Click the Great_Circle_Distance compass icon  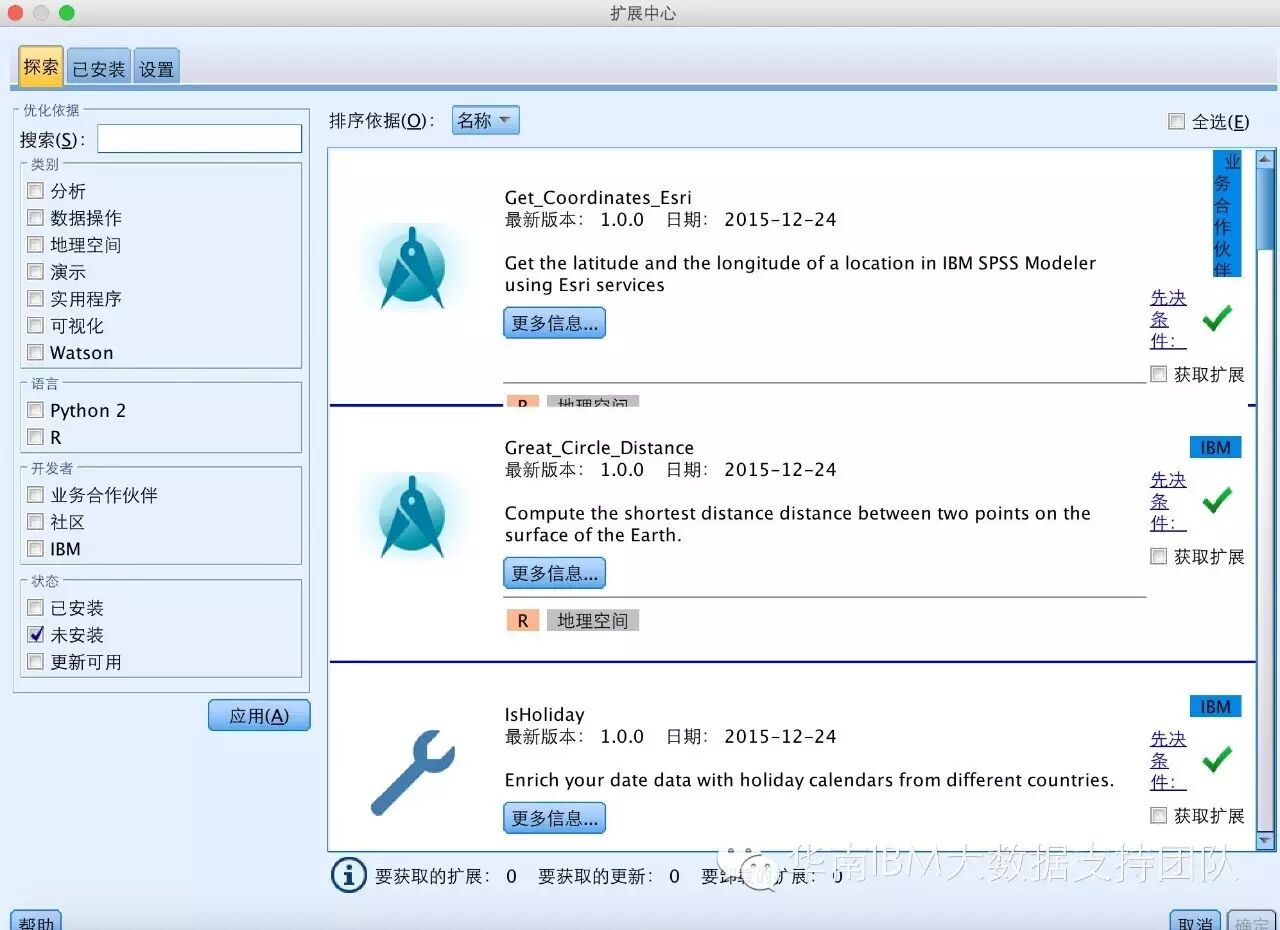412,516
